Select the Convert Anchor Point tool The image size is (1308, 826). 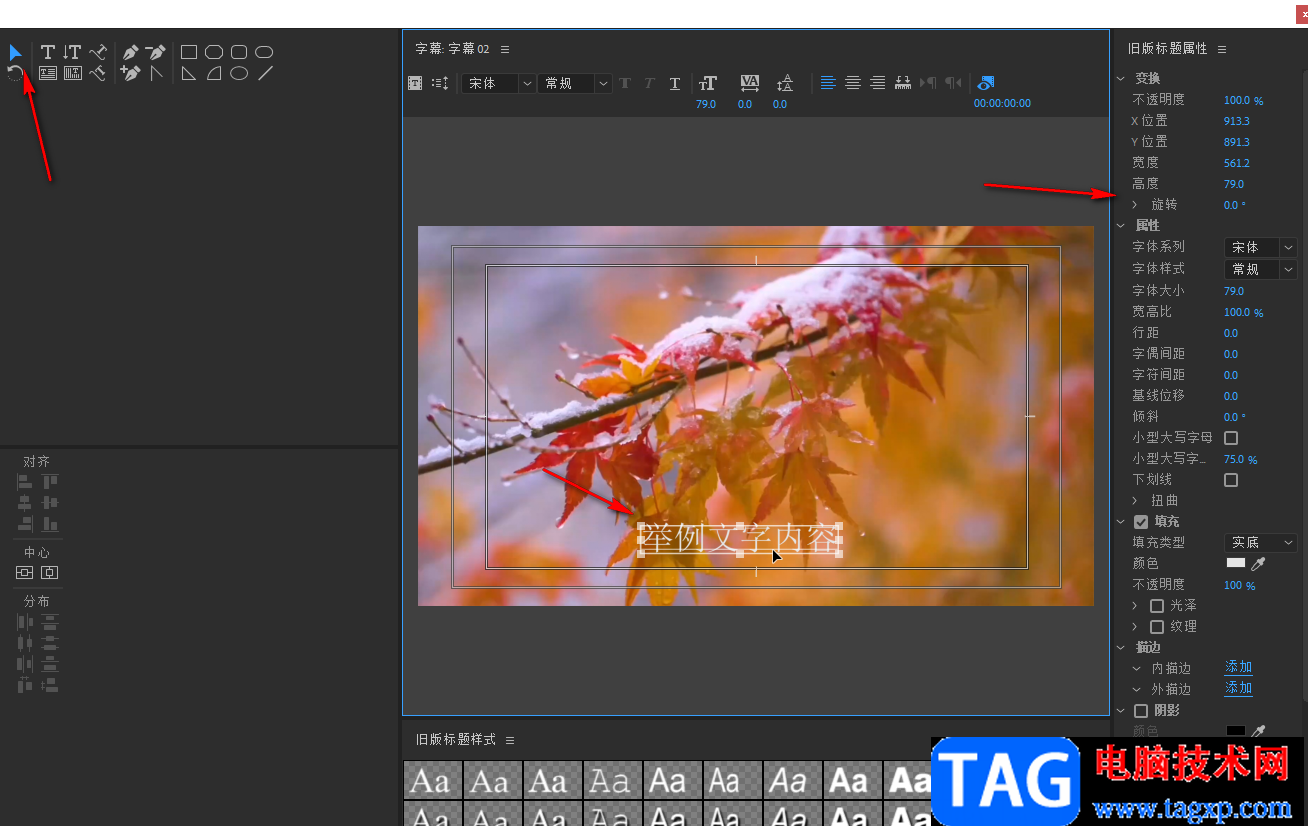[155, 73]
